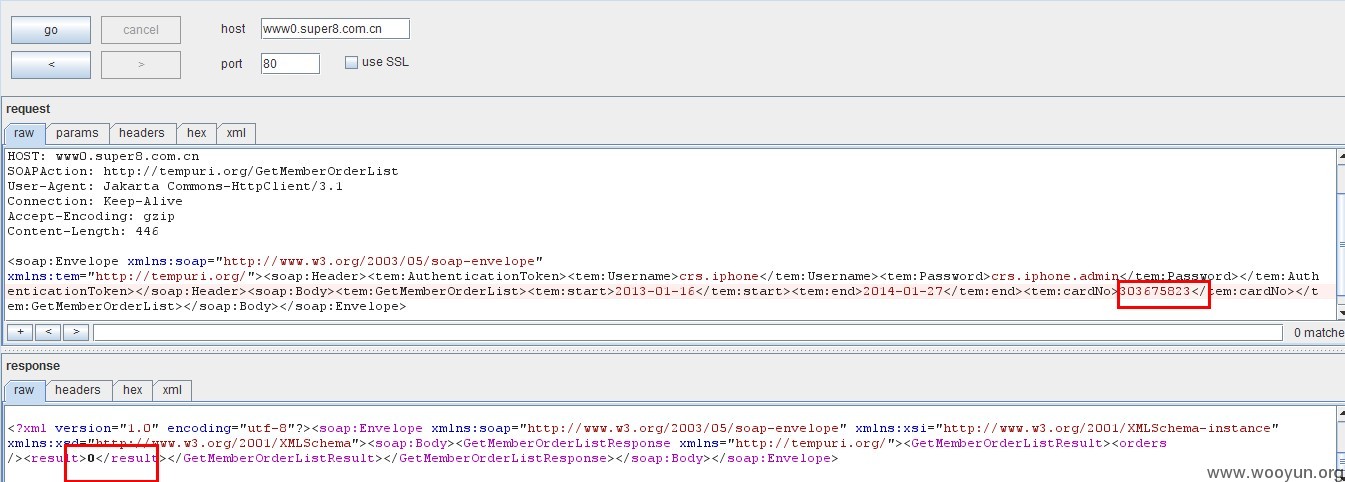Click the Accept-Encoding: gzip line
Viewport: 1345px width, 482px height.
[91, 216]
